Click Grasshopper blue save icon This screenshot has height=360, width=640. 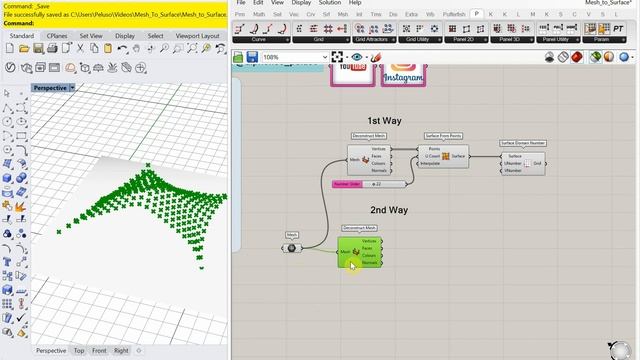click(x=252, y=57)
